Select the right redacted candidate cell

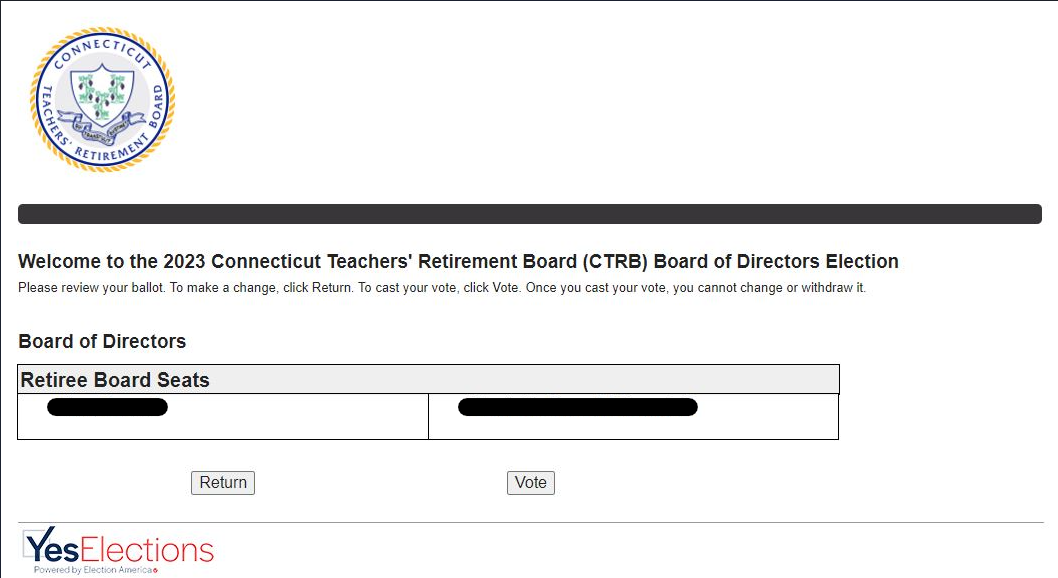pyautogui.click(x=633, y=416)
